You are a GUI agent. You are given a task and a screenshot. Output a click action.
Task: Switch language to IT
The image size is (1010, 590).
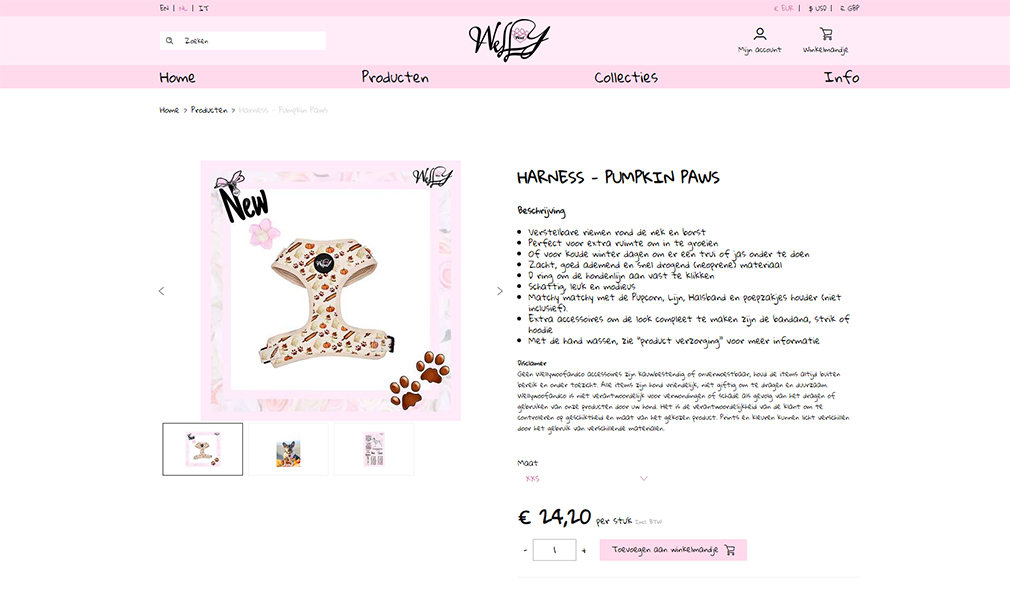coord(204,8)
